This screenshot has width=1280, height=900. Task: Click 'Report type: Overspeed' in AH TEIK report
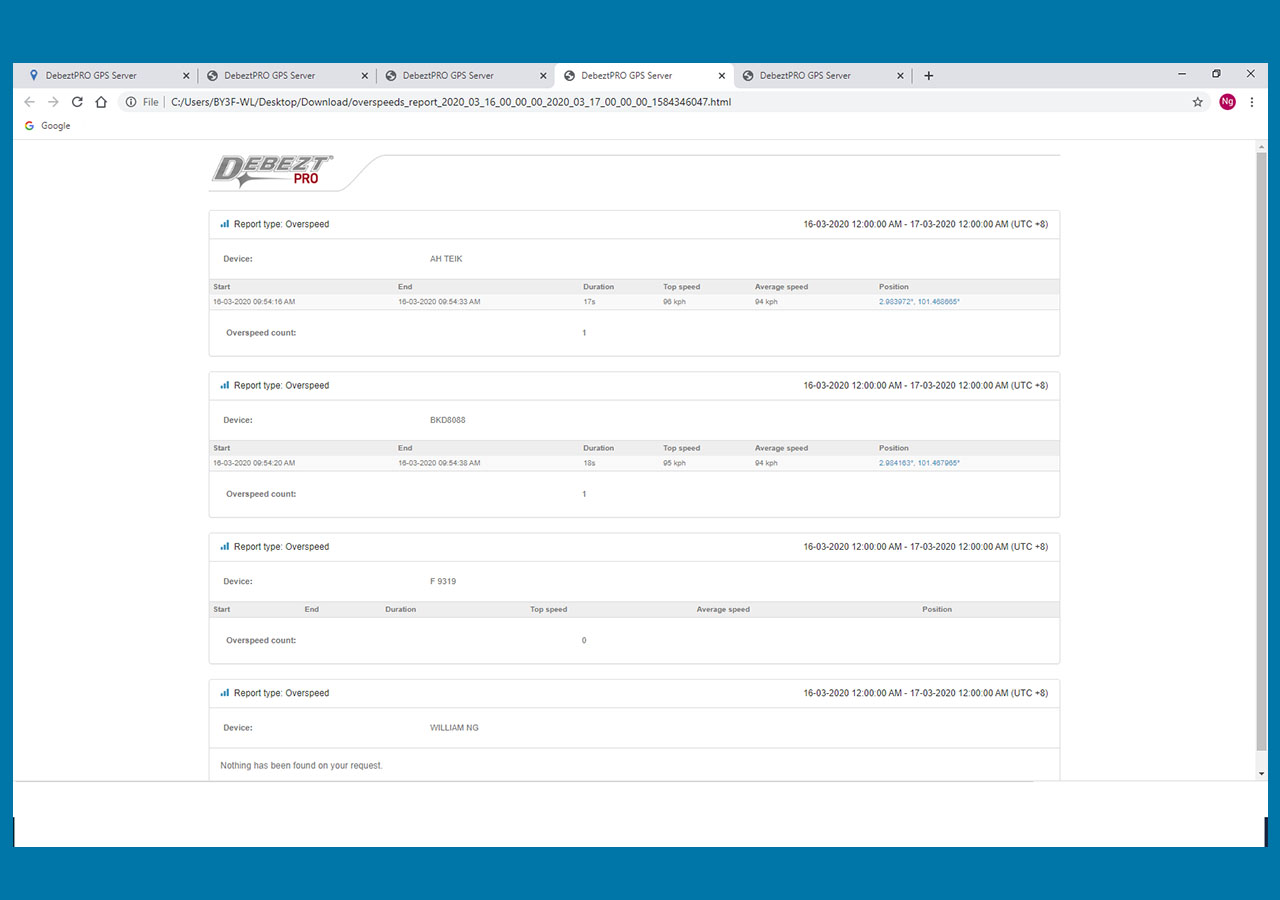(281, 224)
